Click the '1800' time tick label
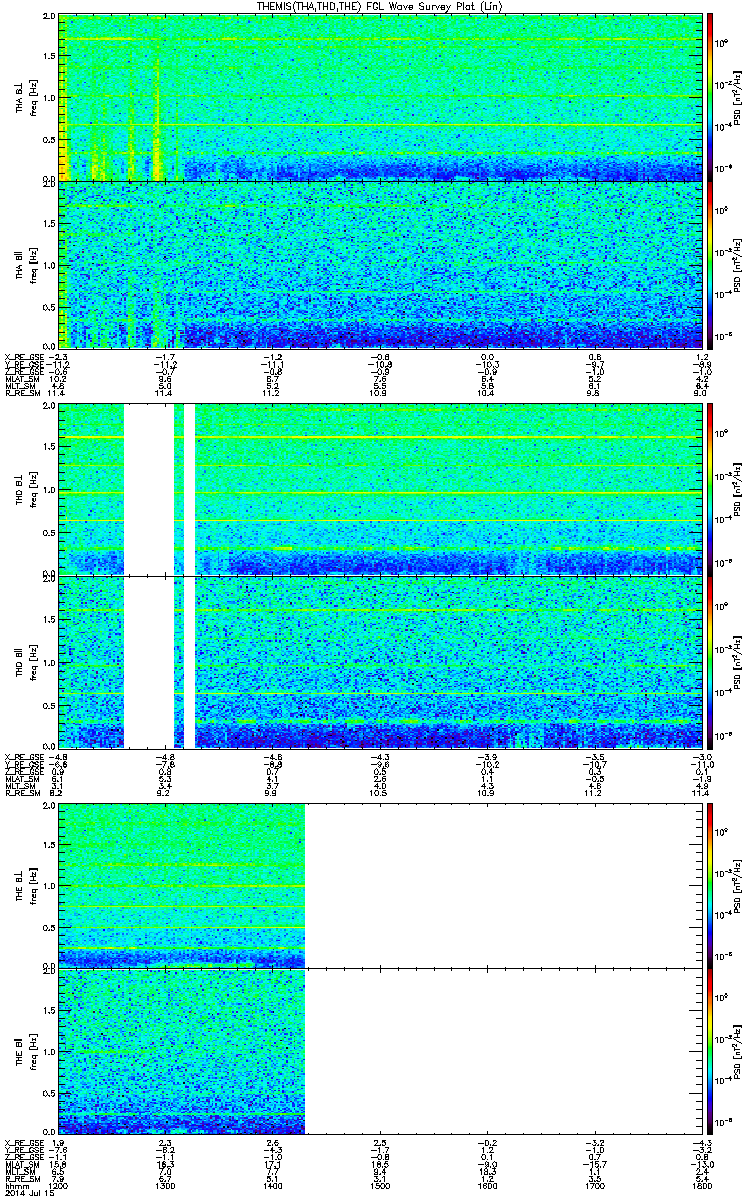The image size is (750, 1200). 703,1186
